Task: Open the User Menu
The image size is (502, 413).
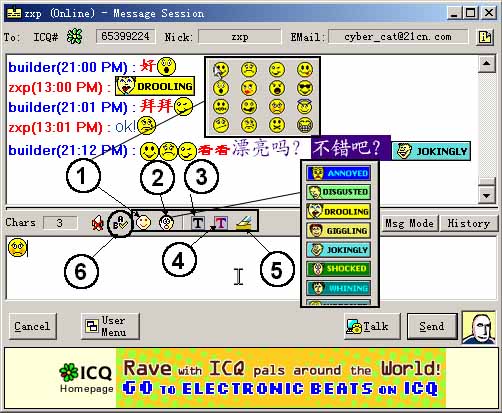Action: 110,326
